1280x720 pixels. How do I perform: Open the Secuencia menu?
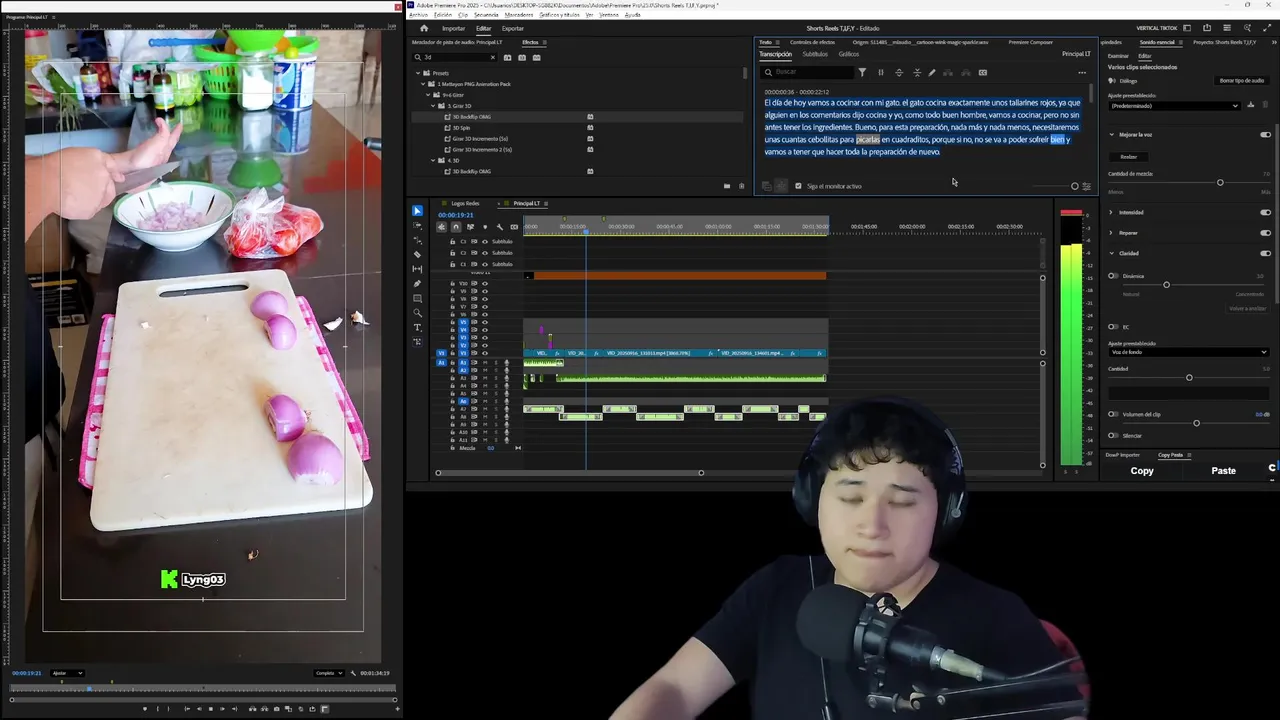tap(486, 15)
